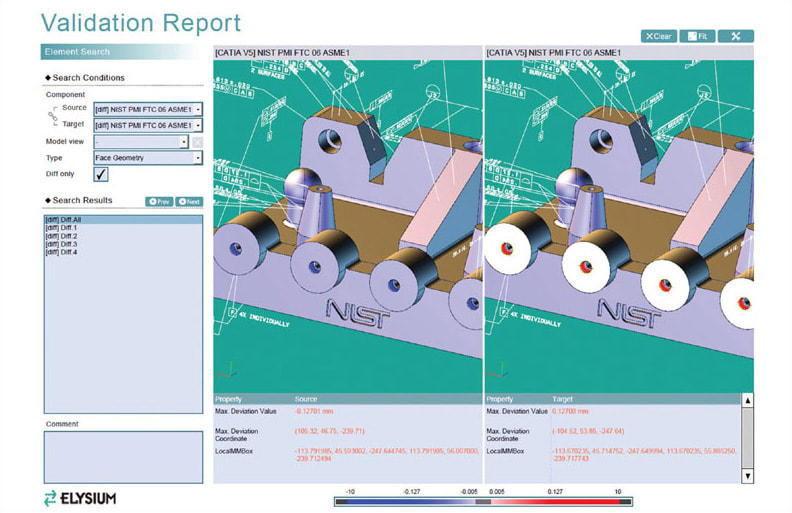The image size is (792, 513).
Task: Click the left 3D viewer title bar
Action: (348, 53)
